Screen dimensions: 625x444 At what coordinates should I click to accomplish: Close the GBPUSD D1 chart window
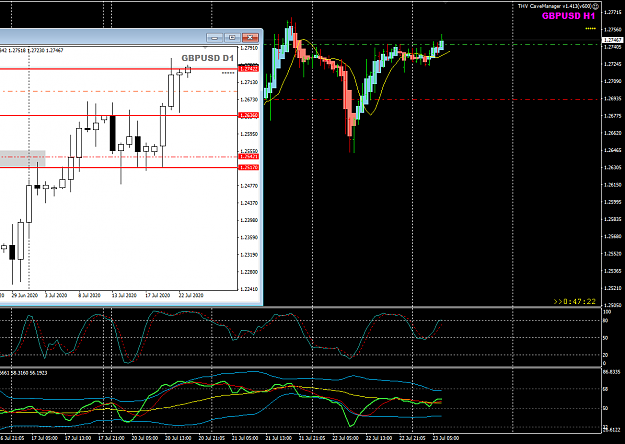(x=250, y=37)
